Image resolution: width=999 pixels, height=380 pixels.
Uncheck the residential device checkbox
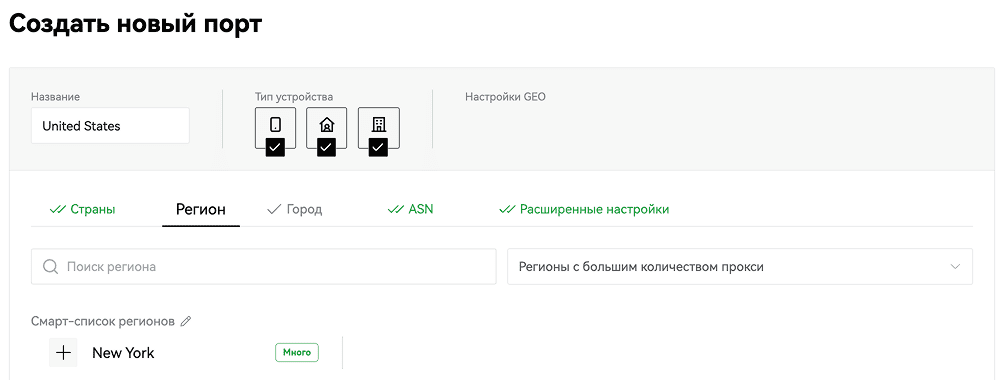(x=326, y=147)
